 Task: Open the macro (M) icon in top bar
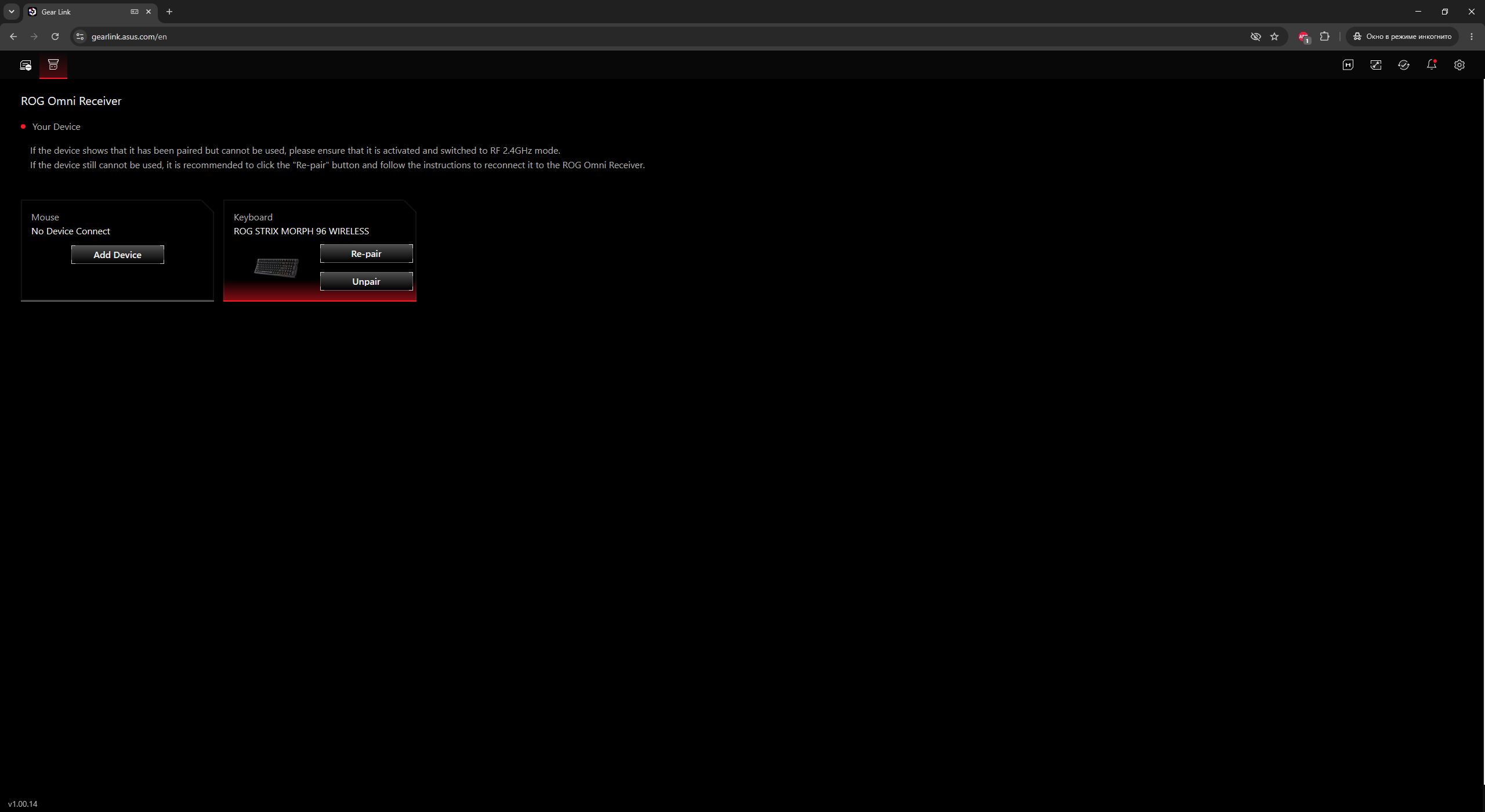point(1348,65)
